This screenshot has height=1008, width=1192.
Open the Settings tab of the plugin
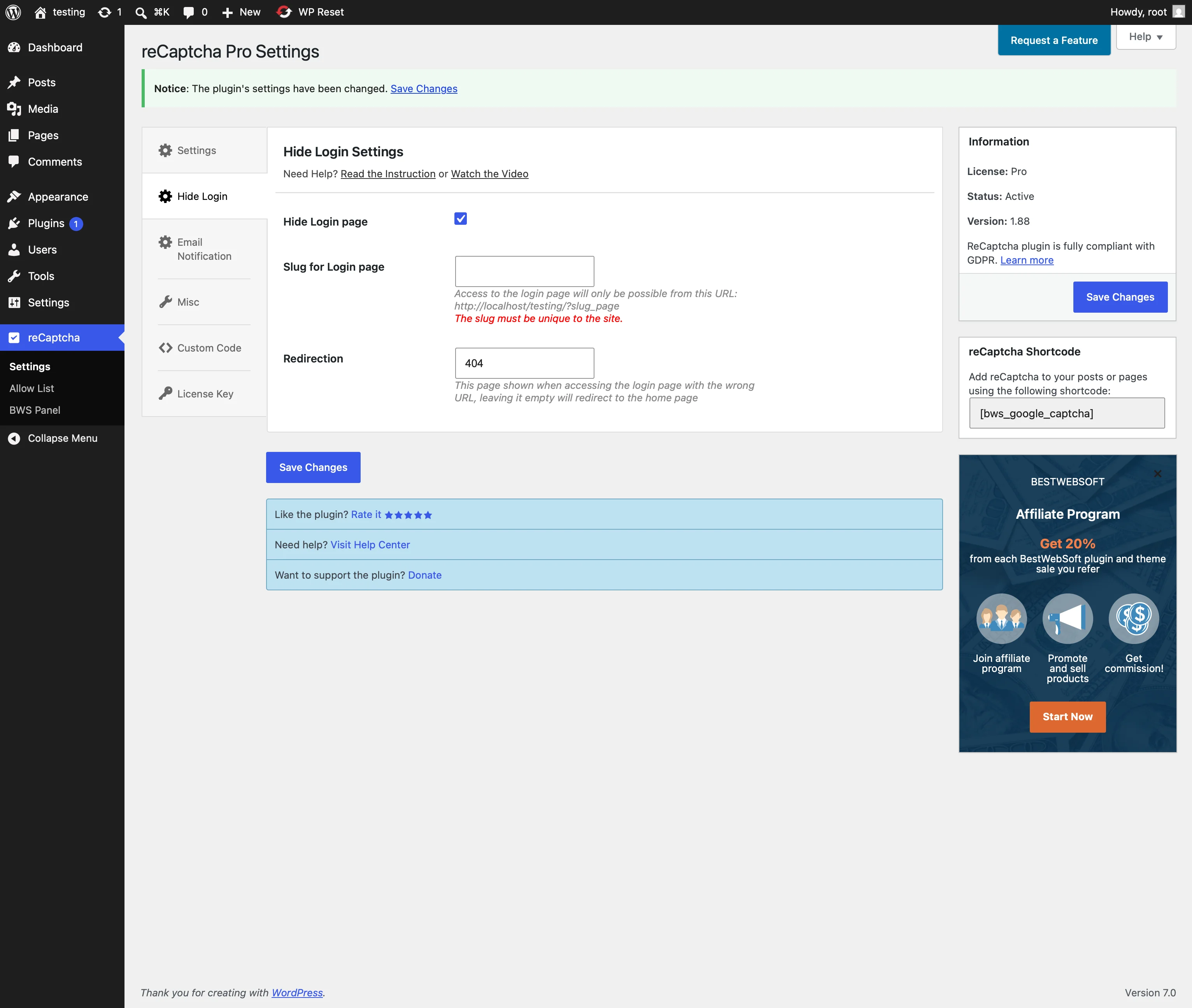click(204, 150)
